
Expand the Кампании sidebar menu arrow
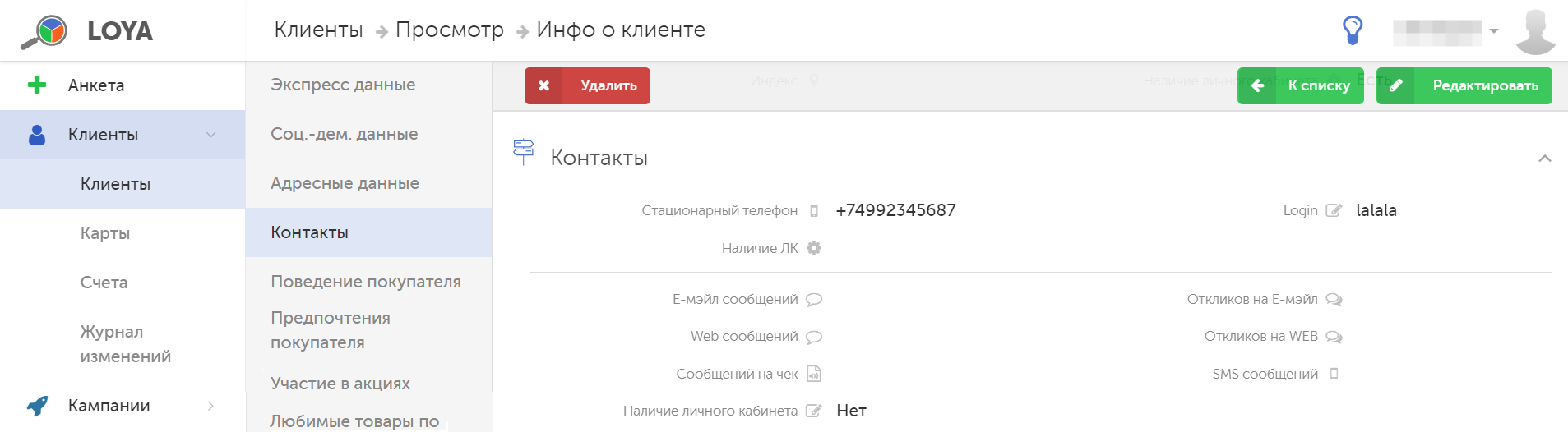(211, 406)
